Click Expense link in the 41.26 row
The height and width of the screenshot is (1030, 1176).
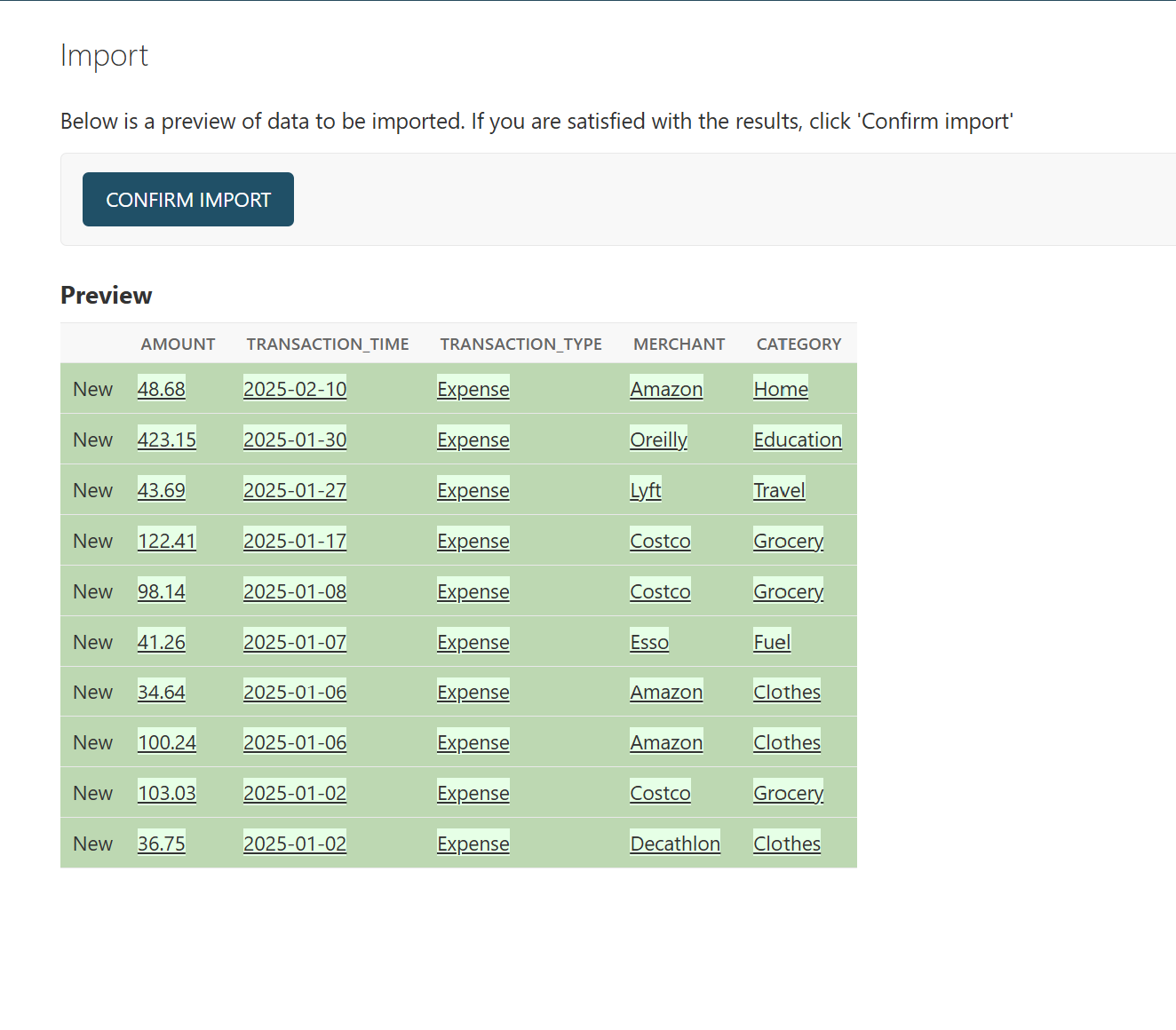pyautogui.click(x=473, y=642)
